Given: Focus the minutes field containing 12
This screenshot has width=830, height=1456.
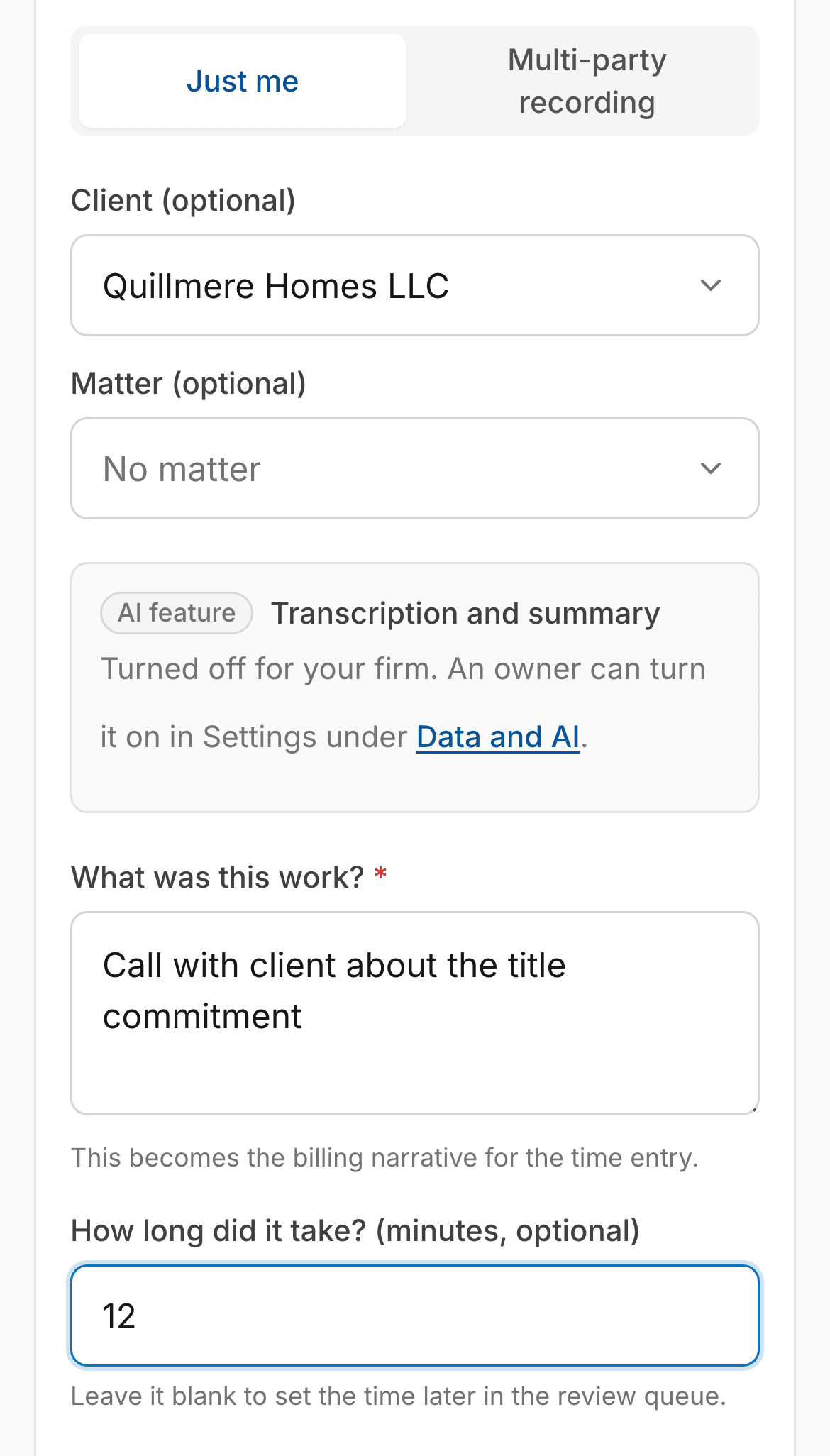Looking at the screenshot, I should 415,1316.
